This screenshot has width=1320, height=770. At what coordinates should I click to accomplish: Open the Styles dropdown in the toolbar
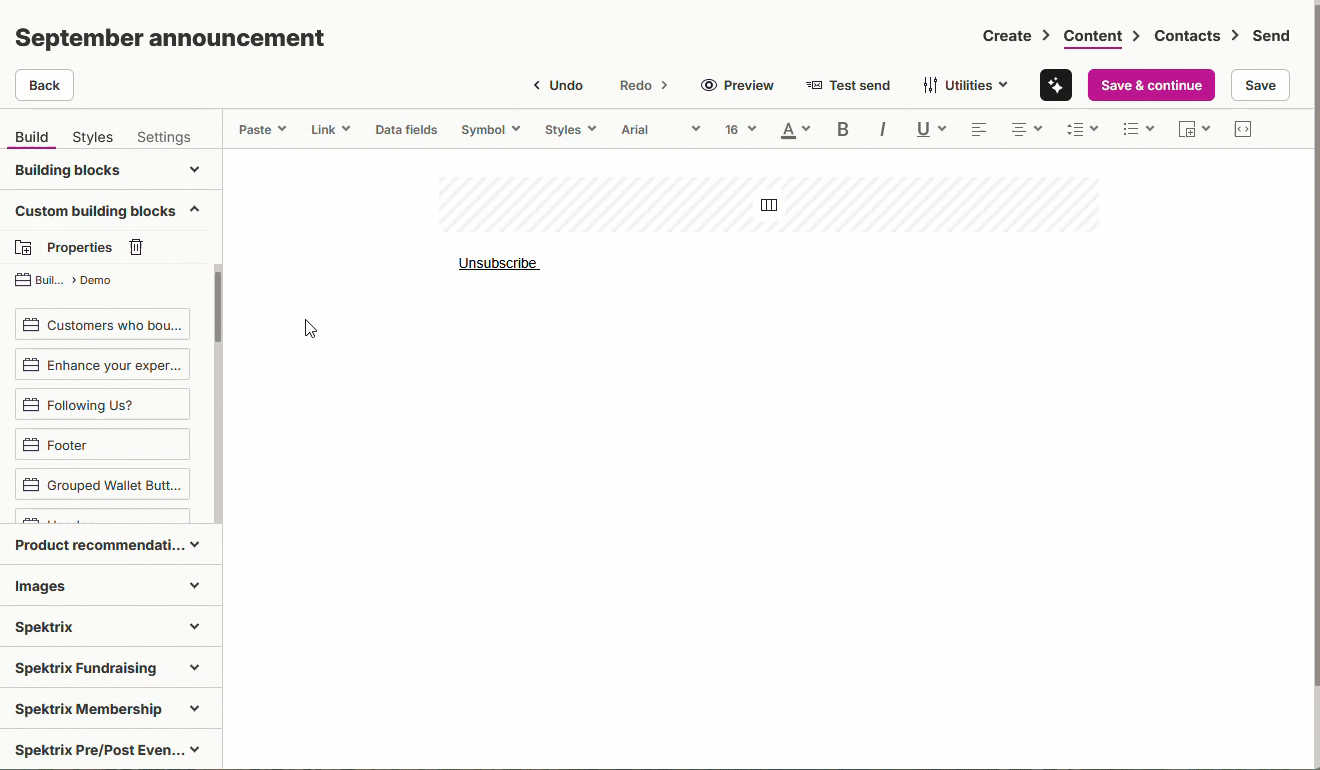570,129
